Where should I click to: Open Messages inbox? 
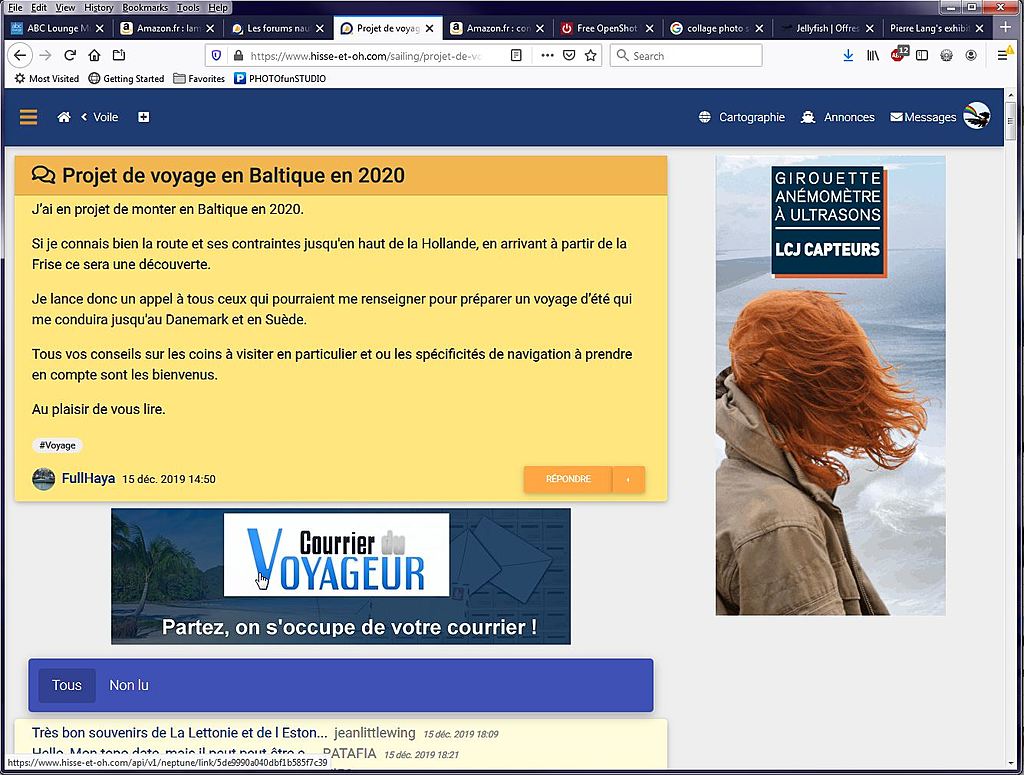923,117
